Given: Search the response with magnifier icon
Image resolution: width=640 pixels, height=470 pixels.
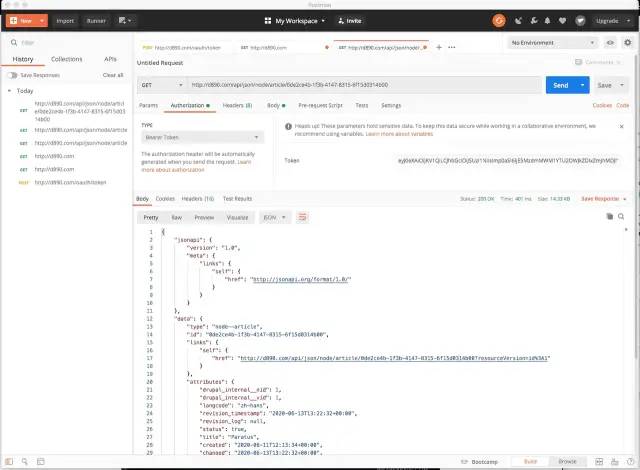Looking at the screenshot, I should (621, 216).
